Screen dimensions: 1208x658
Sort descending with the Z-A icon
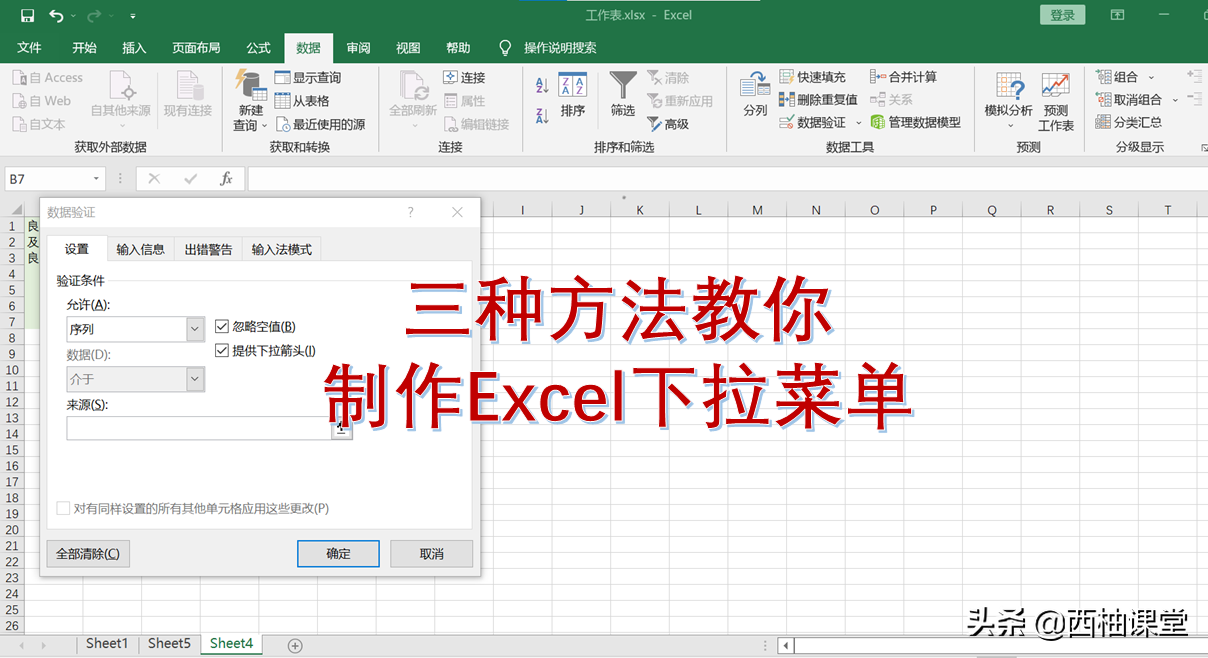[x=542, y=115]
